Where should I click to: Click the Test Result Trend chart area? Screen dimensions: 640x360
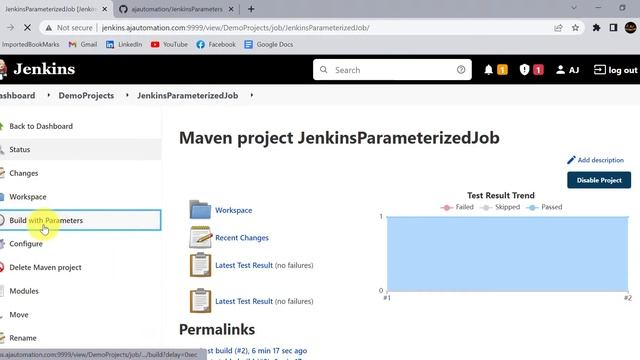[x=507, y=254]
